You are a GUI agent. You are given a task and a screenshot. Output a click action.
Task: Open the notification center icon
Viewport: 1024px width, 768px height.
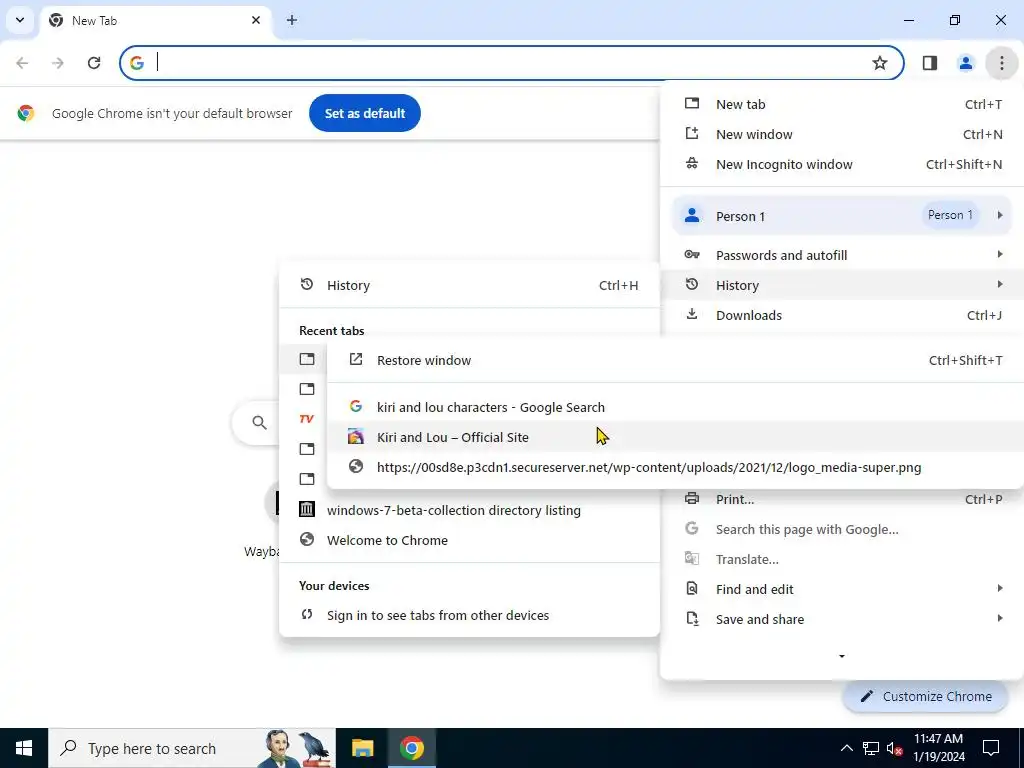point(991,748)
